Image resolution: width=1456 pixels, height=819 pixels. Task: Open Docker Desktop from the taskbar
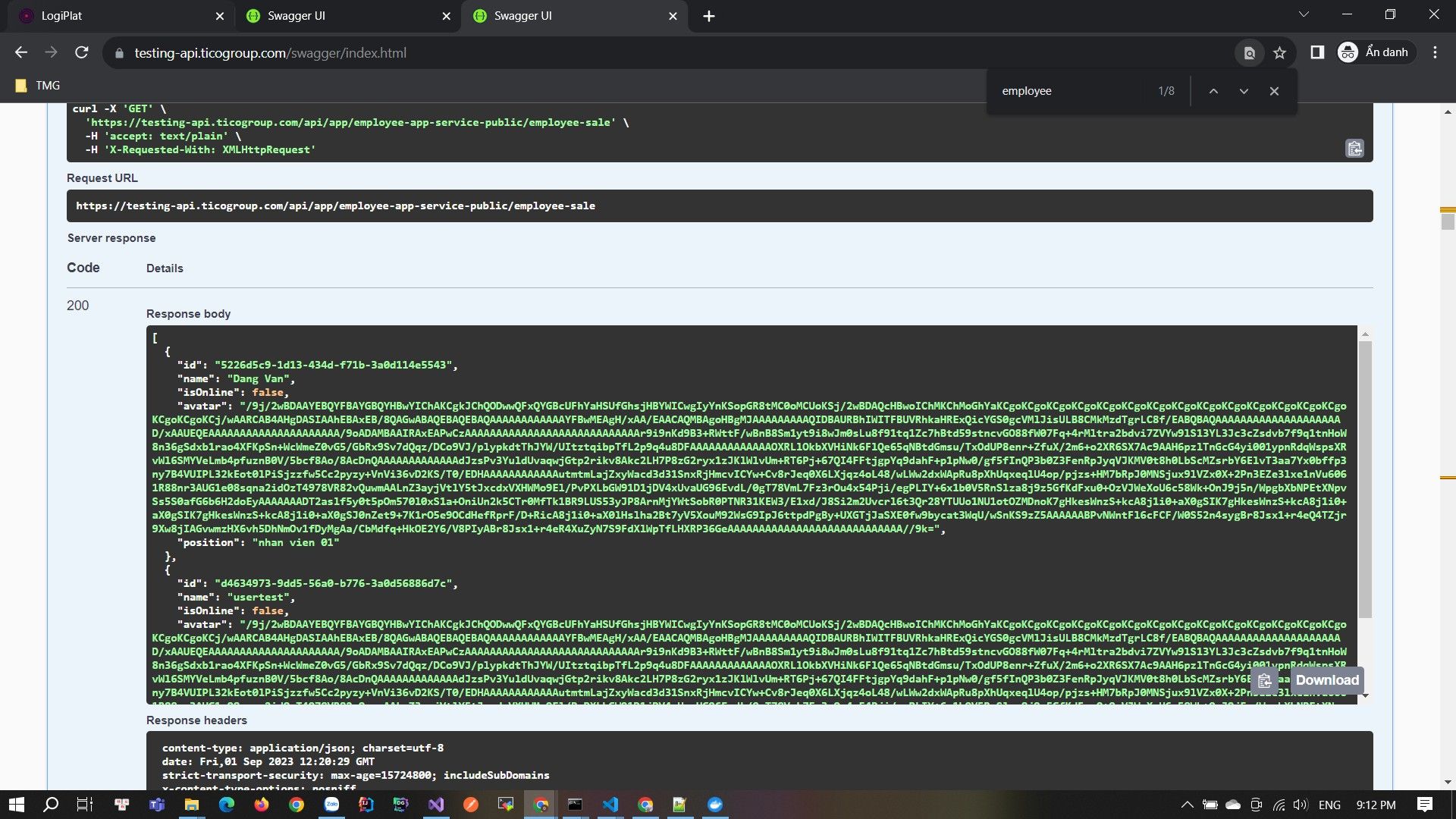tap(715, 805)
